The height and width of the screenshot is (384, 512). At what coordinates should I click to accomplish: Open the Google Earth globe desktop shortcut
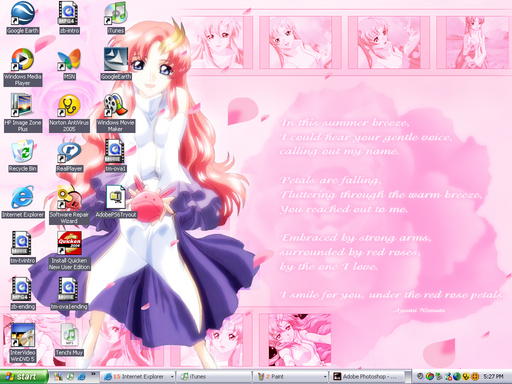coord(22,17)
